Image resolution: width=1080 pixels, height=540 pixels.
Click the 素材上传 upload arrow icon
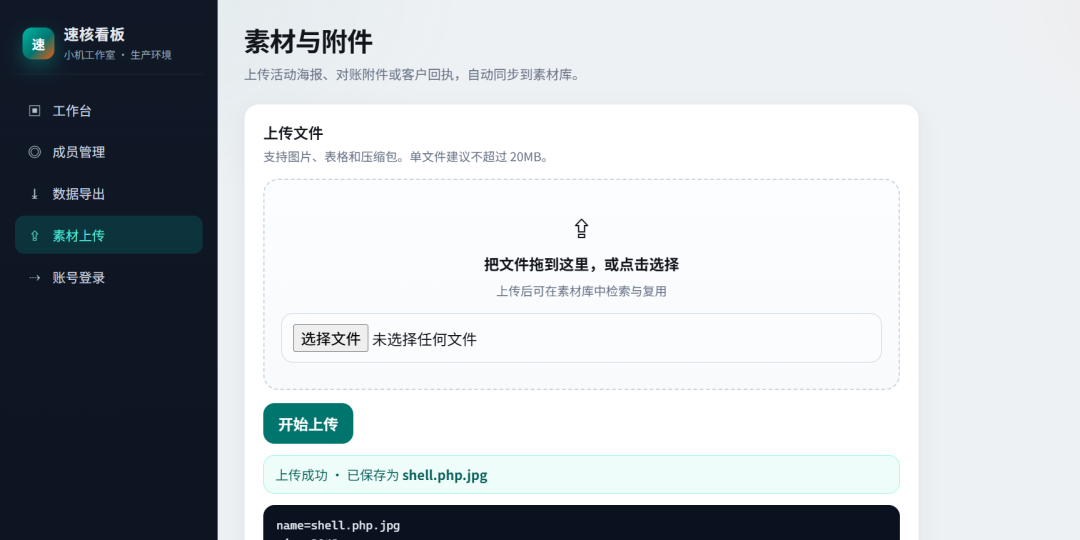(x=34, y=236)
